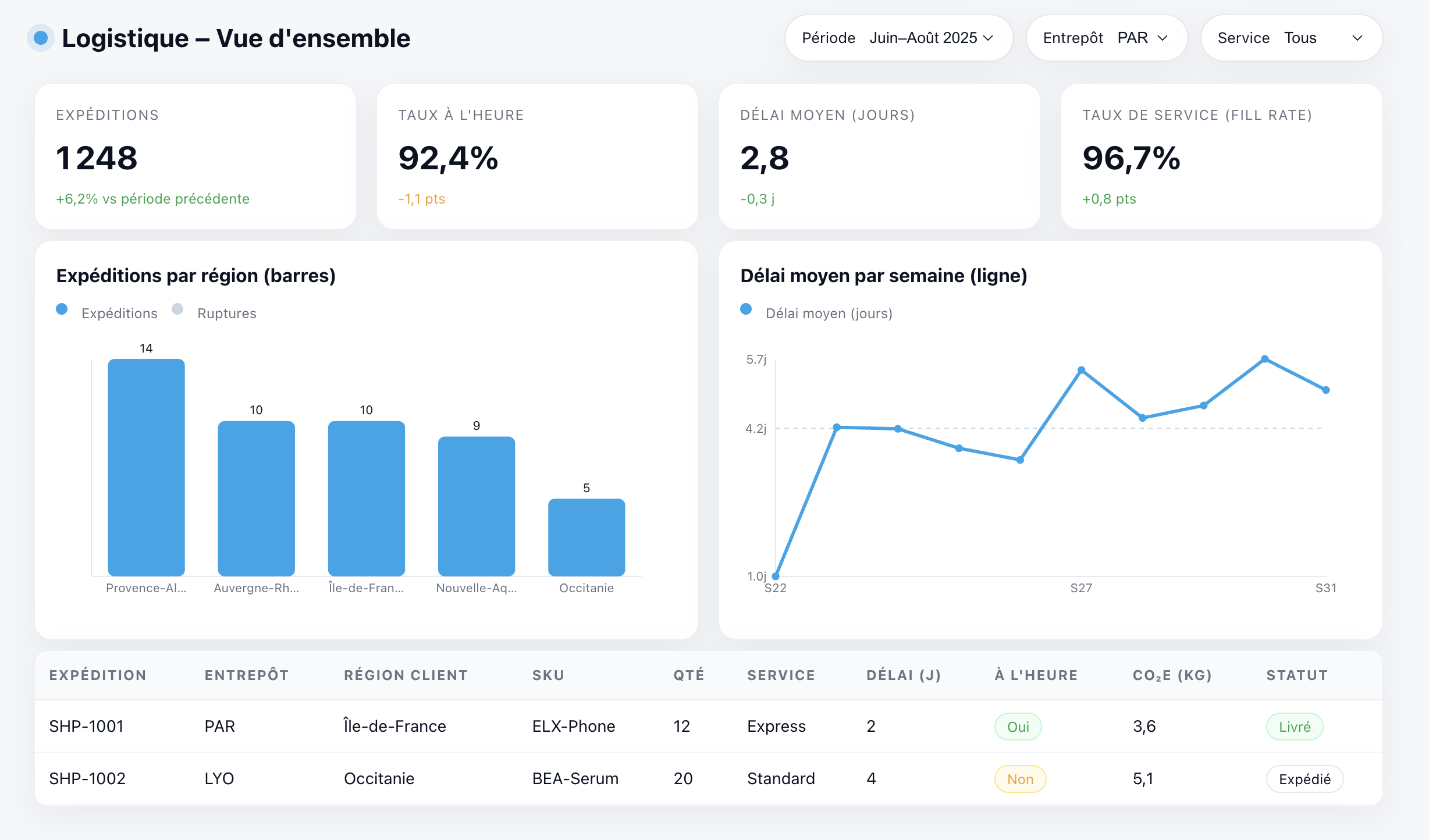Click the Non badge in SHP-1002 row
Image resolution: width=1429 pixels, height=840 pixels.
tap(1020, 779)
